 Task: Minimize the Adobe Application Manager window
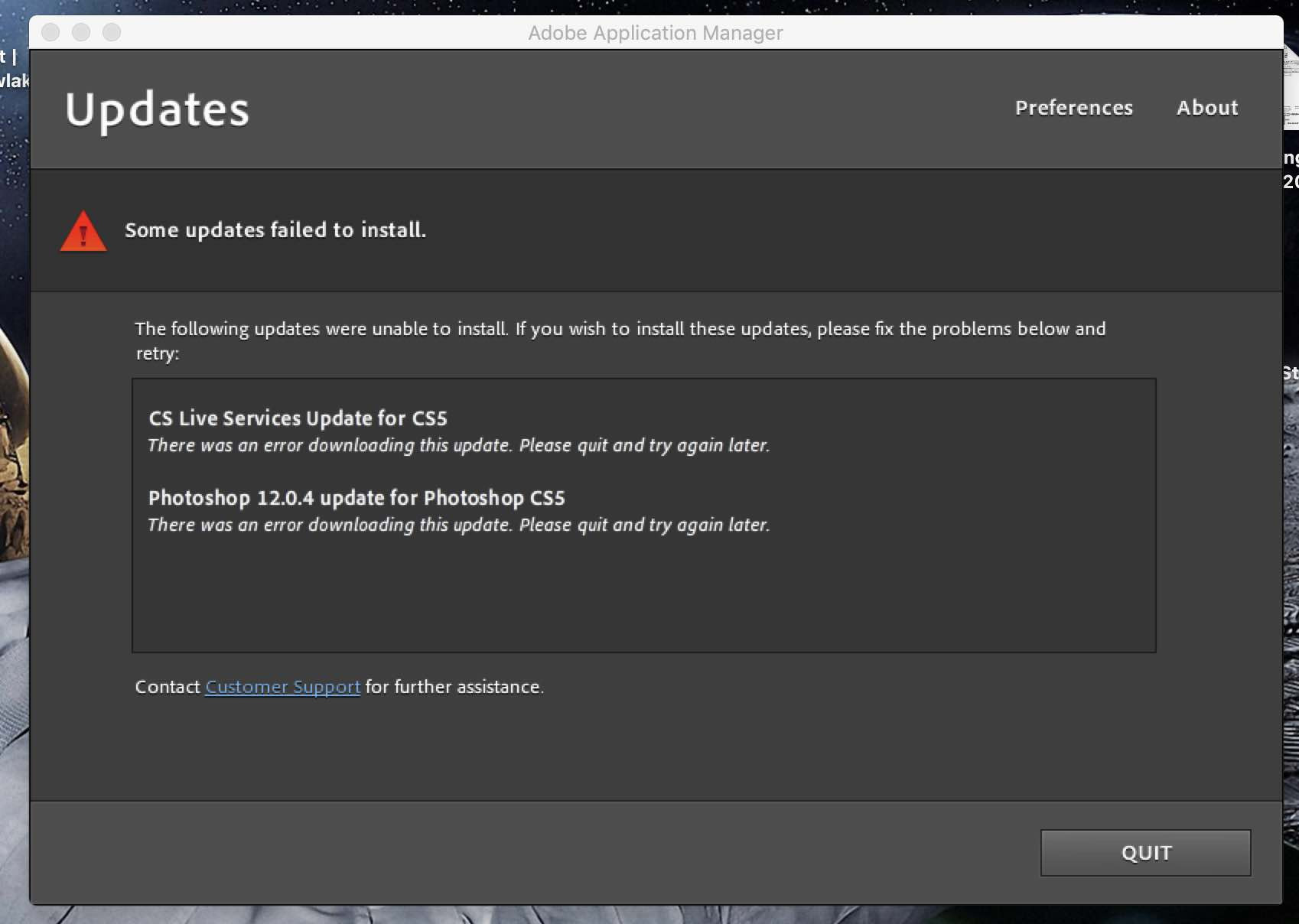tap(81, 32)
